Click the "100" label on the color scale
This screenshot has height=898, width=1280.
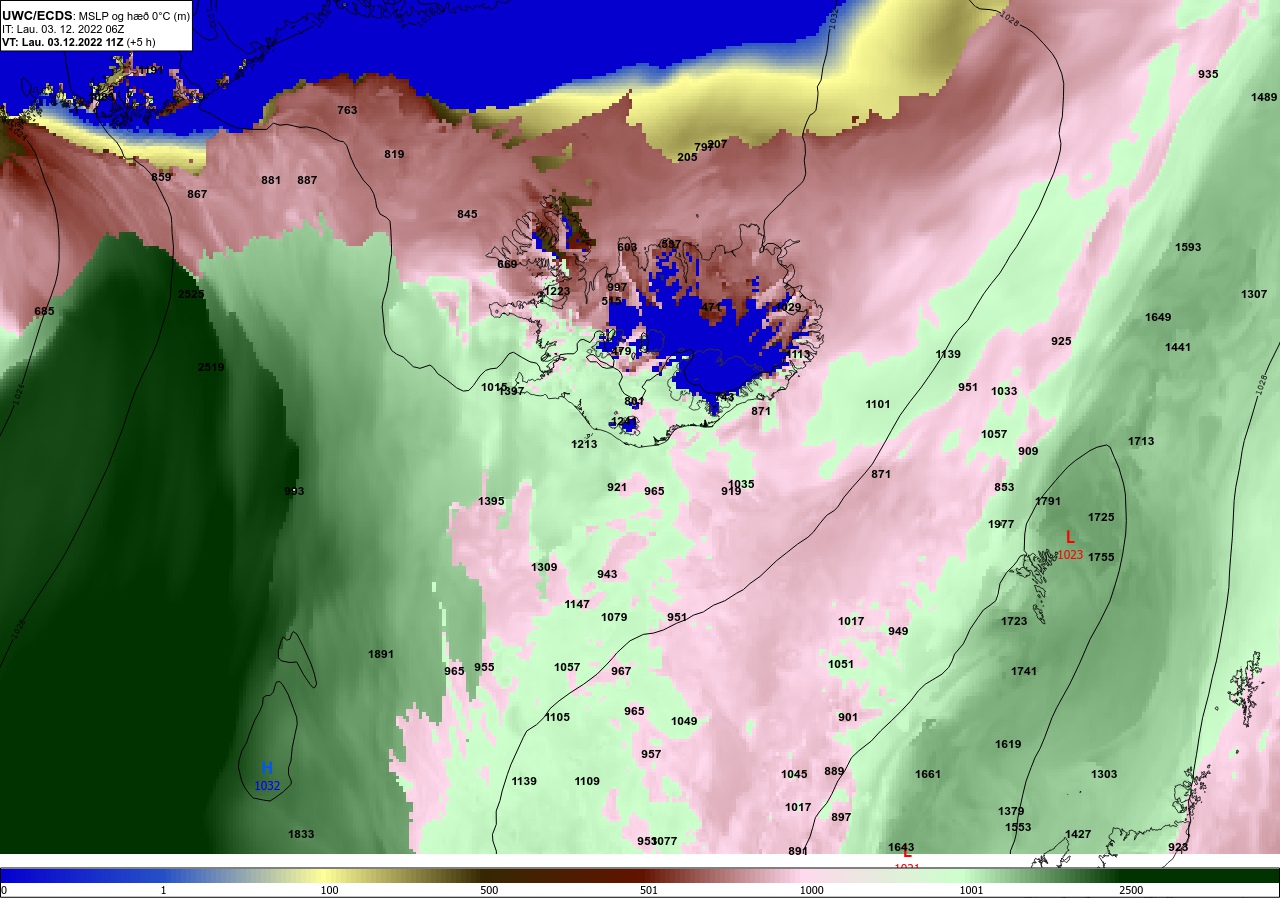click(x=330, y=890)
